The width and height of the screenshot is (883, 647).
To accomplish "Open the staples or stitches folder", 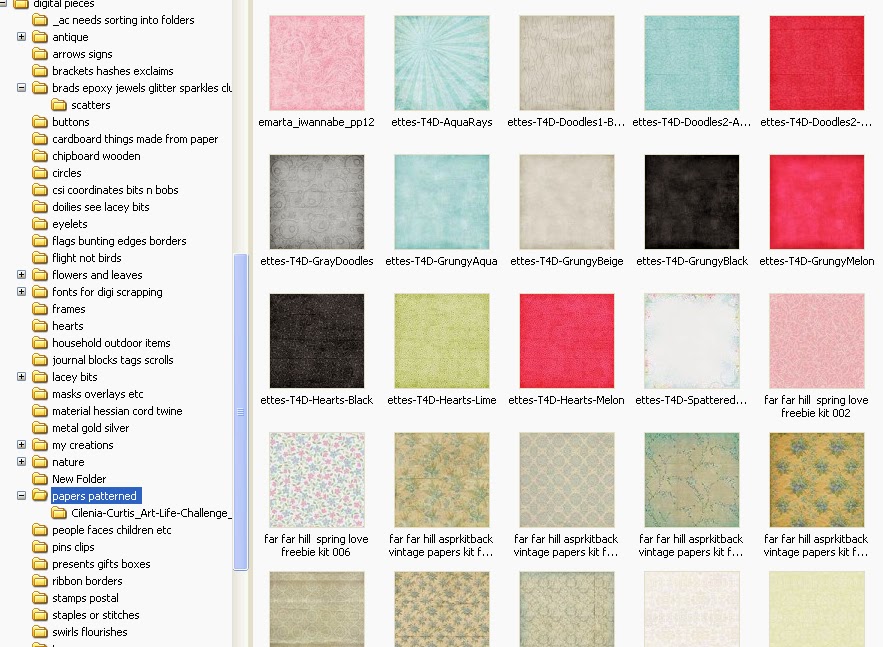I will coord(96,615).
